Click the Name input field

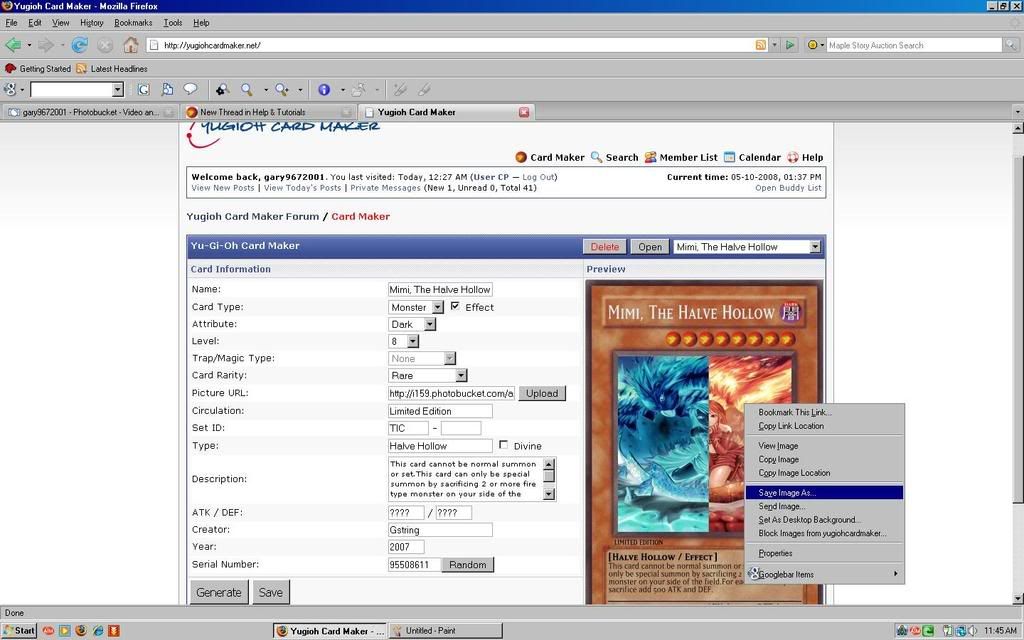coord(440,289)
